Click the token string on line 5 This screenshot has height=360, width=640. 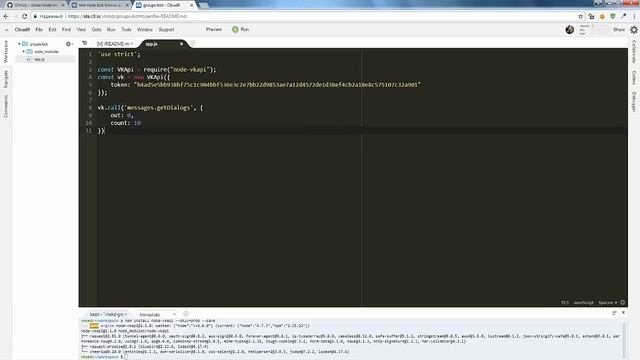278,85
